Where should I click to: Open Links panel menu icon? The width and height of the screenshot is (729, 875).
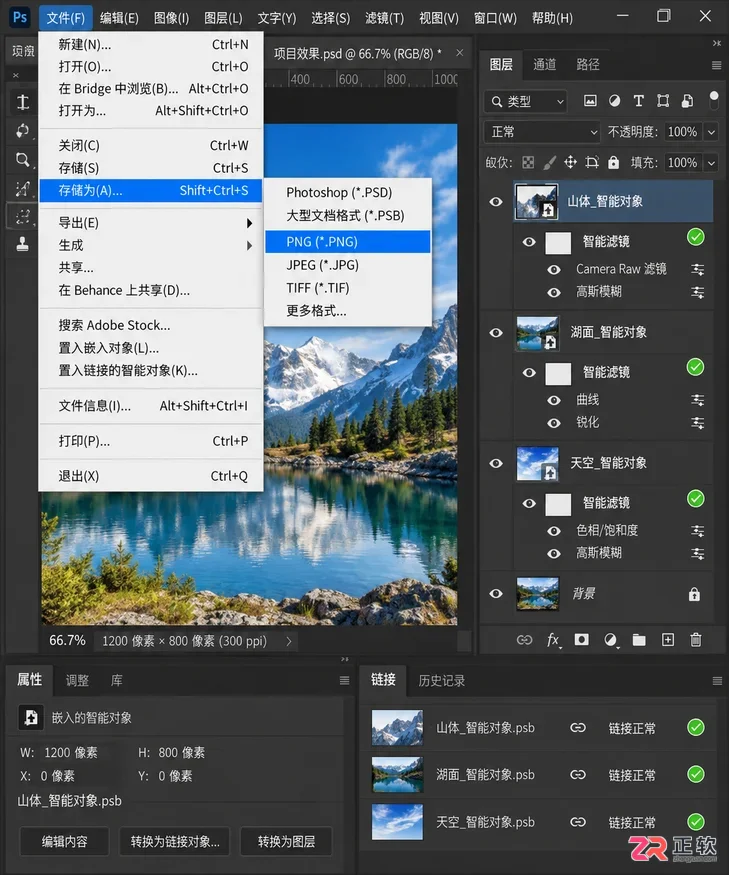tap(717, 681)
